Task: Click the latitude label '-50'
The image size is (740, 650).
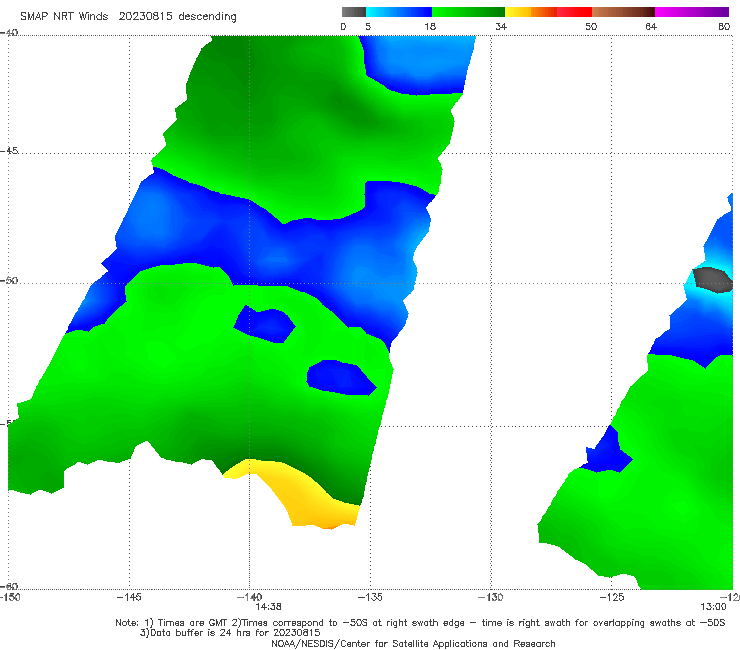Action: point(9,280)
